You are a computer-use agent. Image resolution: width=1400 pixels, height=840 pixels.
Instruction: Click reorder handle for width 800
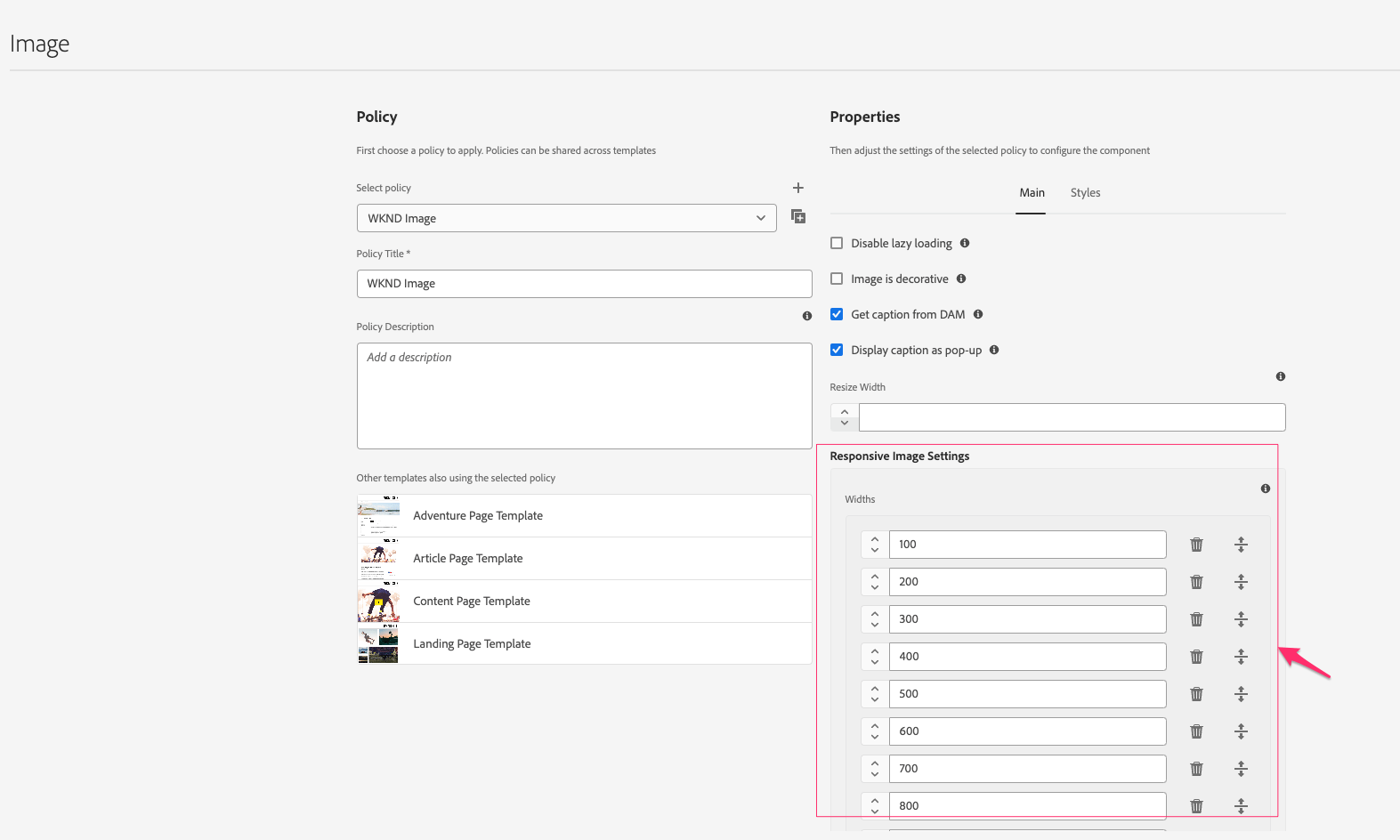pyautogui.click(x=1242, y=806)
